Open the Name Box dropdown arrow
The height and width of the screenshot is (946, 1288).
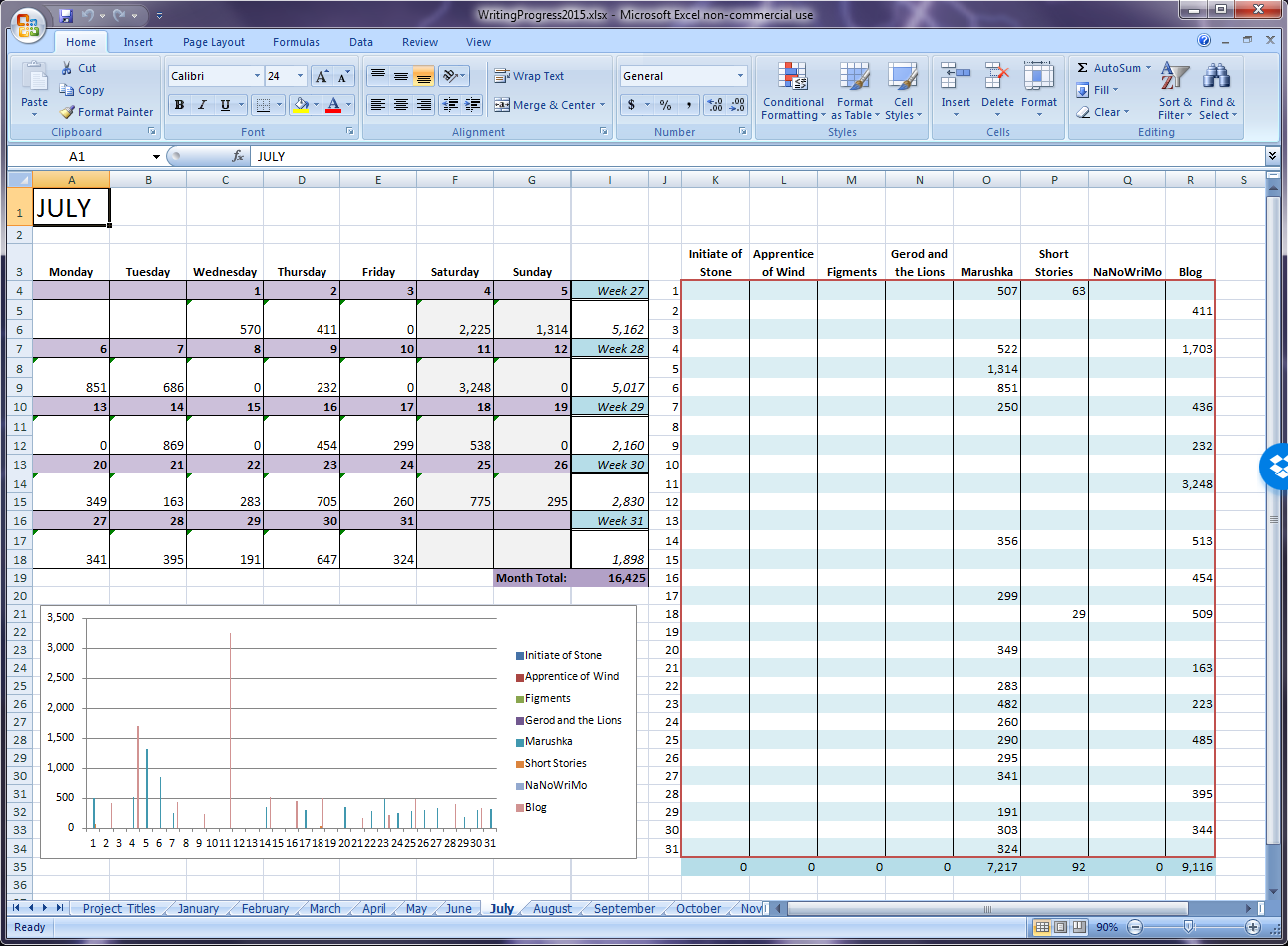coord(156,157)
